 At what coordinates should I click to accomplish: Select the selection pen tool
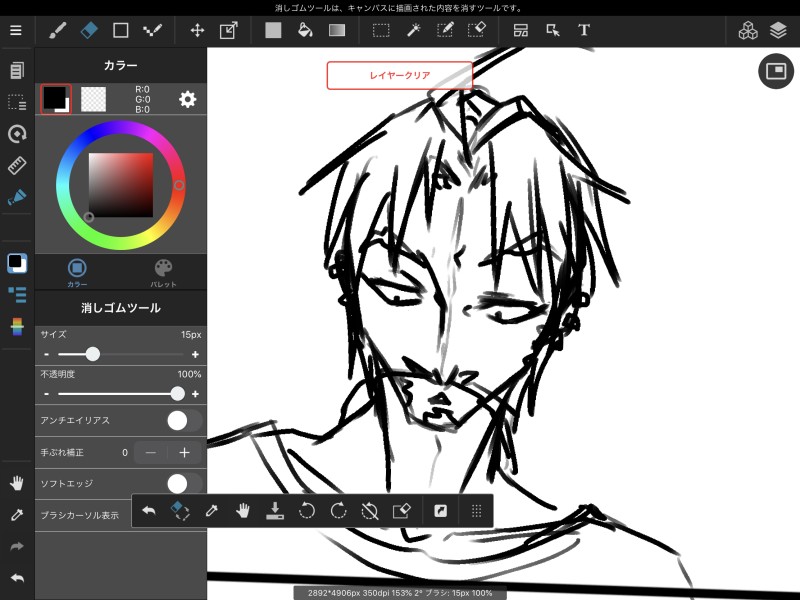[445, 31]
